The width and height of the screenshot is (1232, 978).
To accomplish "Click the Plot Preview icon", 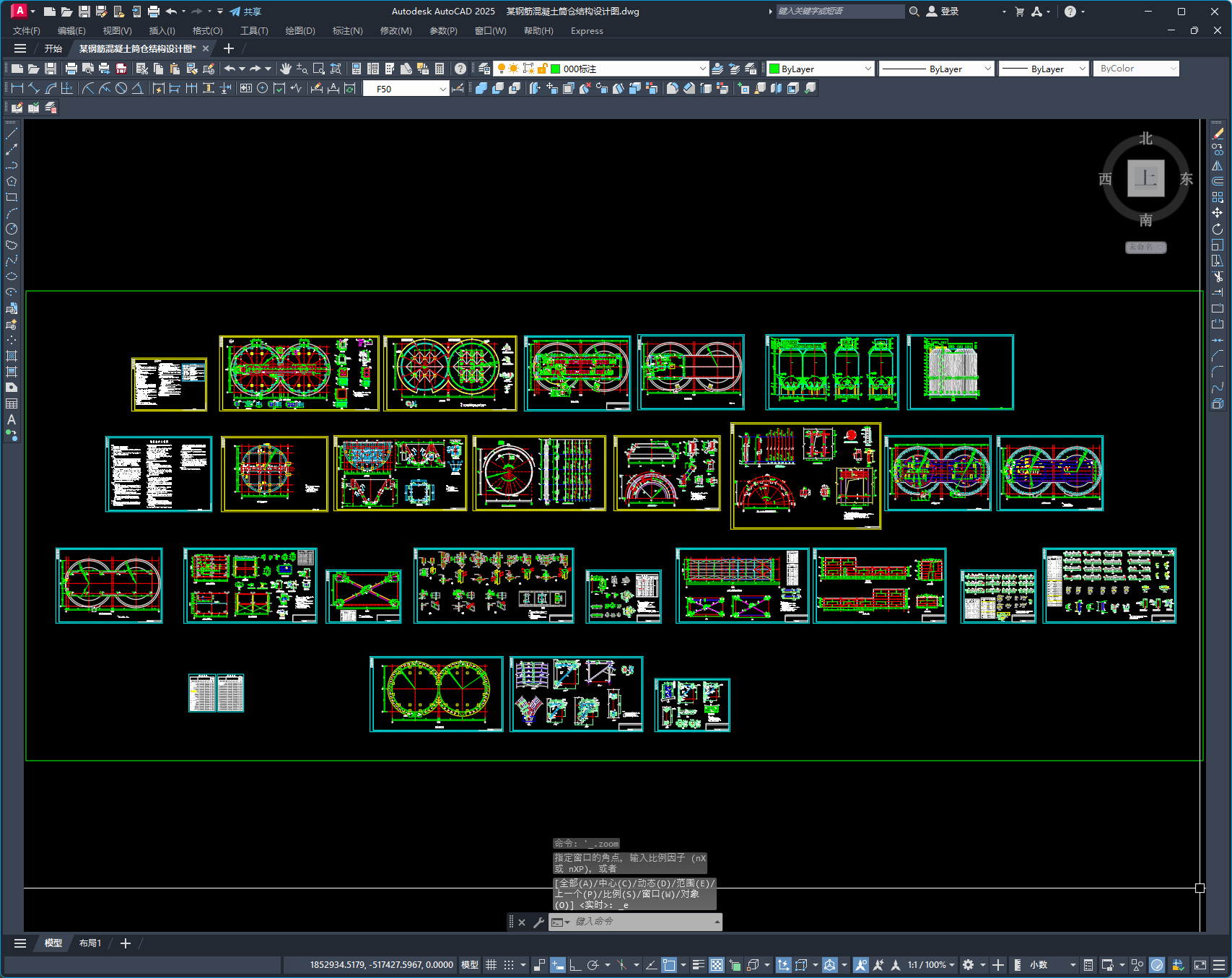I will [x=87, y=69].
